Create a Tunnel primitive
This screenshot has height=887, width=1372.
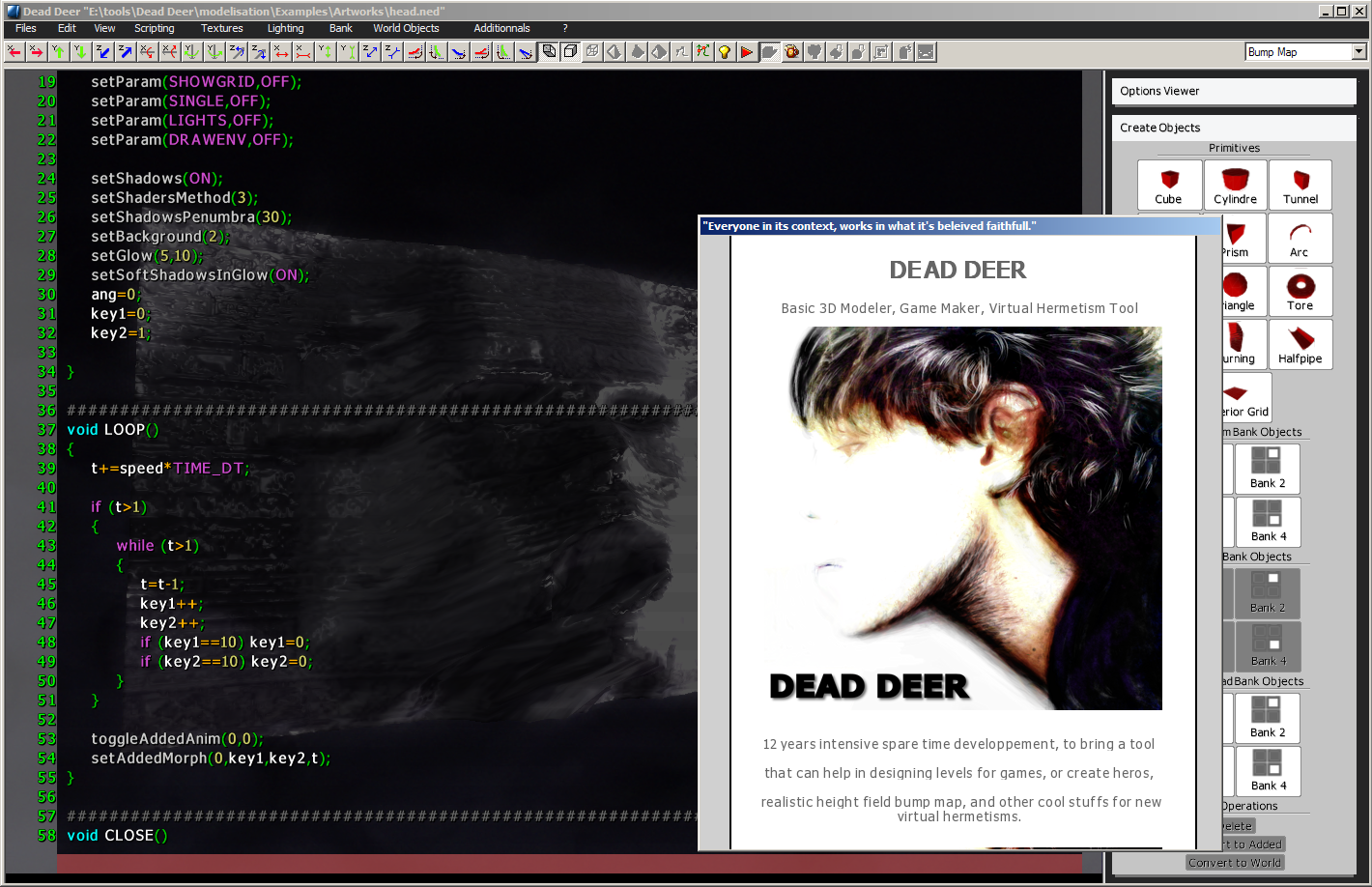click(1301, 185)
